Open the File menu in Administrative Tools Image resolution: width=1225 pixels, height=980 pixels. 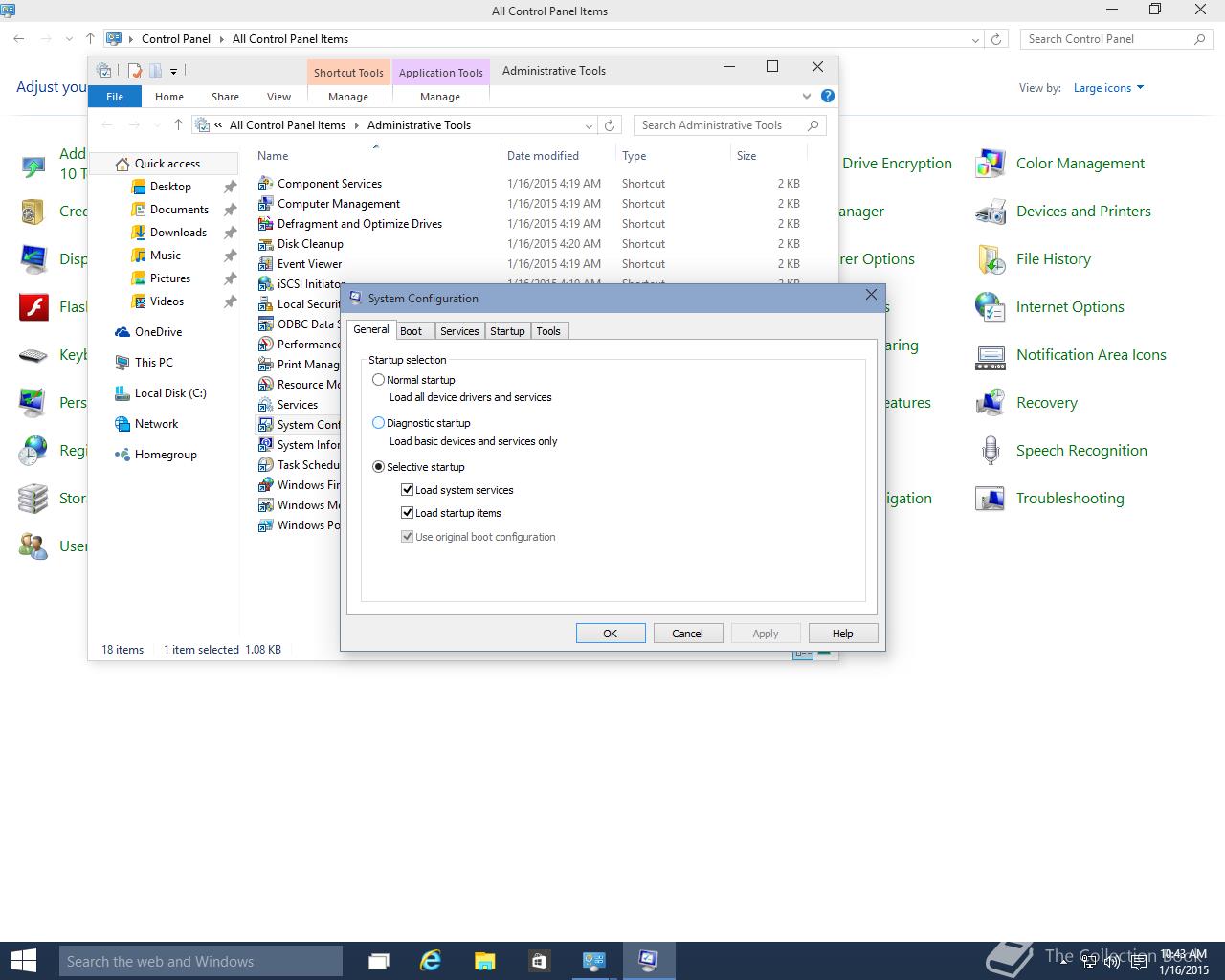pos(115,97)
